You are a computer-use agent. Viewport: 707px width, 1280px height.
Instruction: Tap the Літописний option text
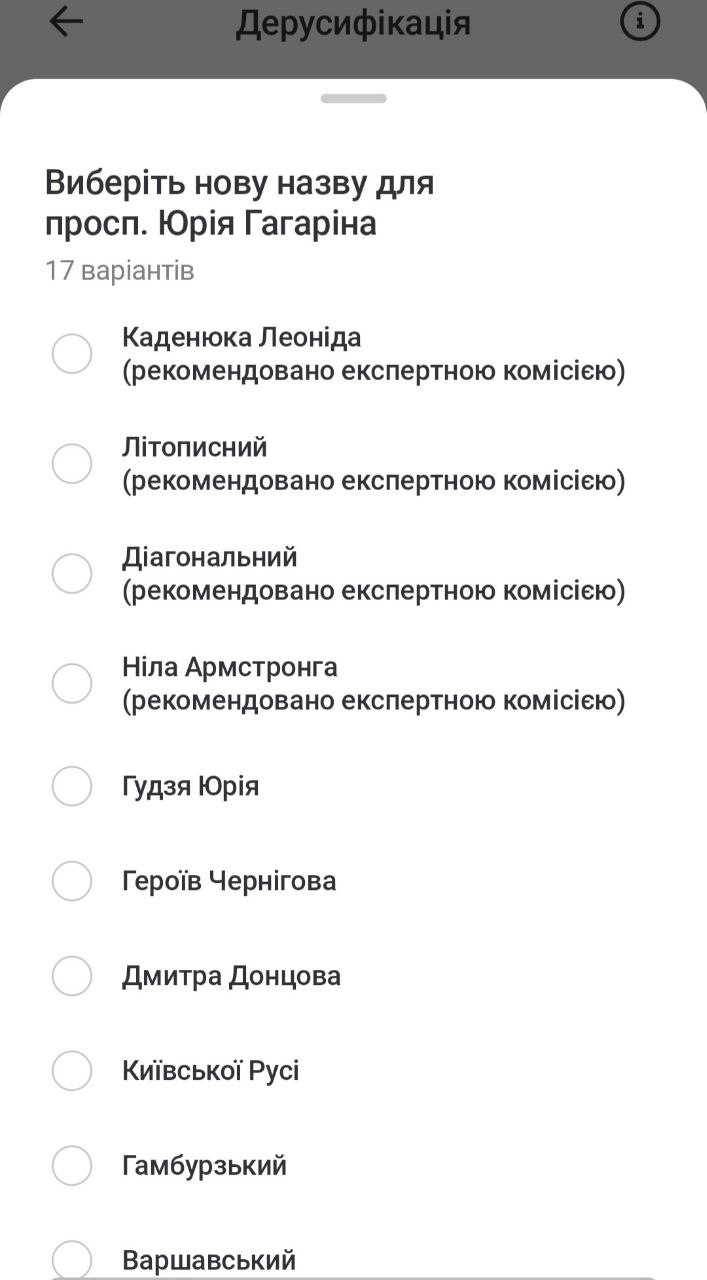coord(195,447)
